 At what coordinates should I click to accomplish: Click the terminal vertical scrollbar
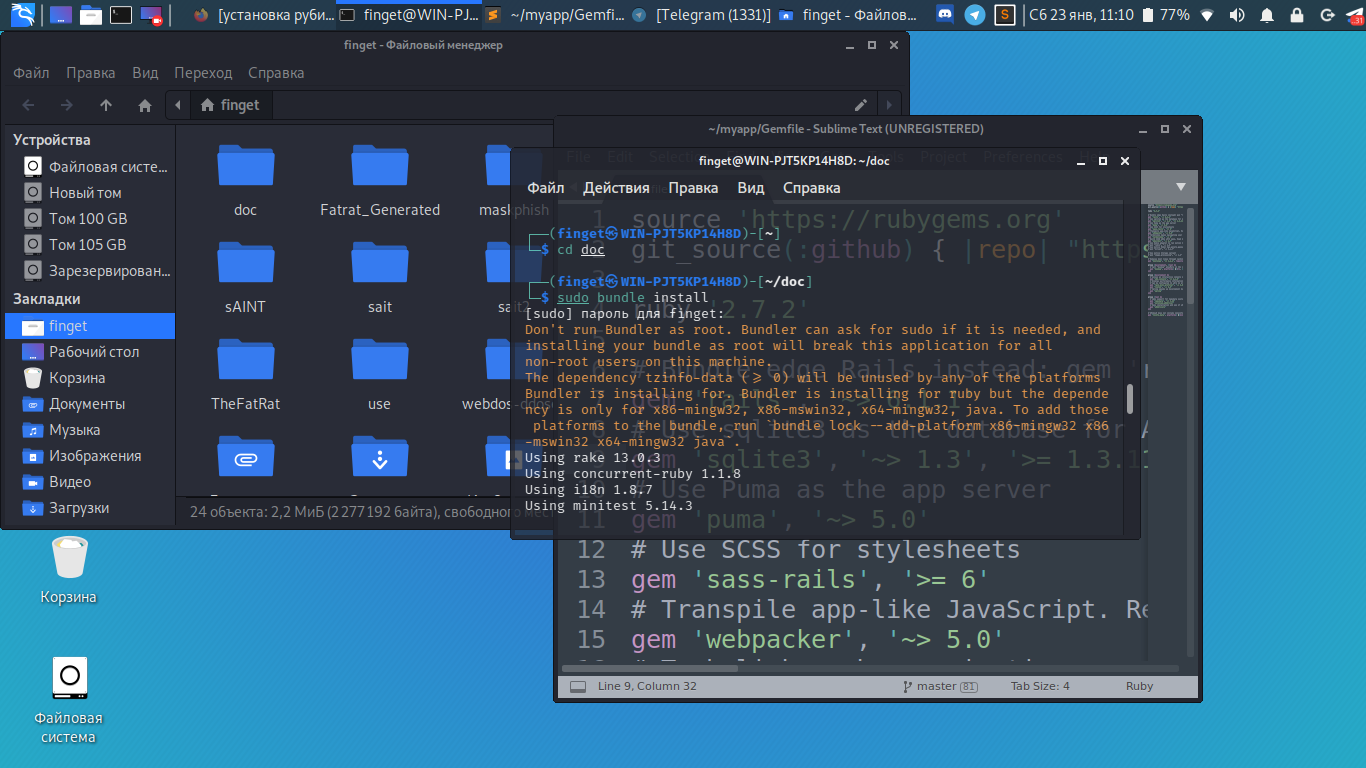(x=1130, y=398)
